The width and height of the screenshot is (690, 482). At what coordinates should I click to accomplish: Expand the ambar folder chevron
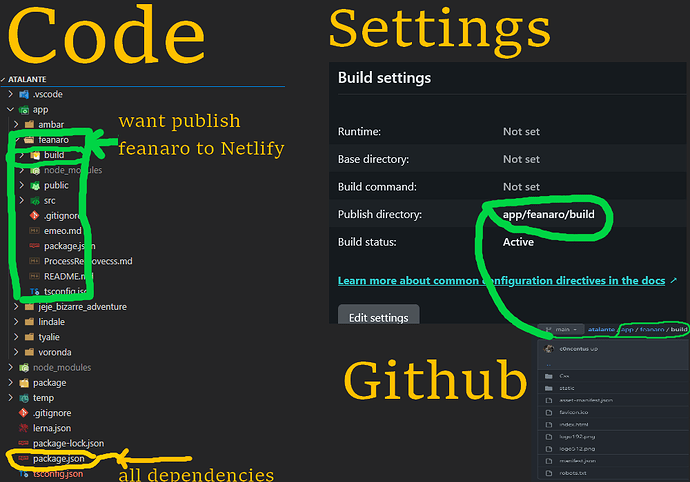pyautogui.click(x=16, y=124)
